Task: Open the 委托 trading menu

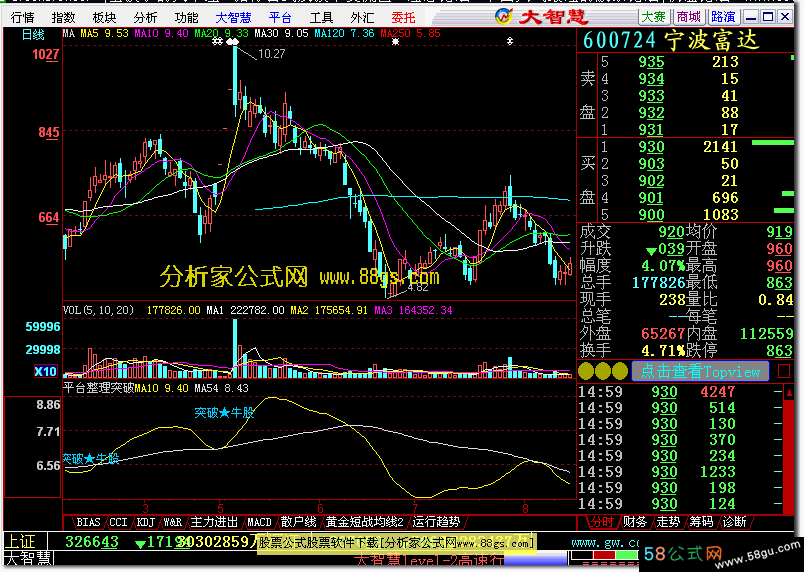Action: click(403, 18)
